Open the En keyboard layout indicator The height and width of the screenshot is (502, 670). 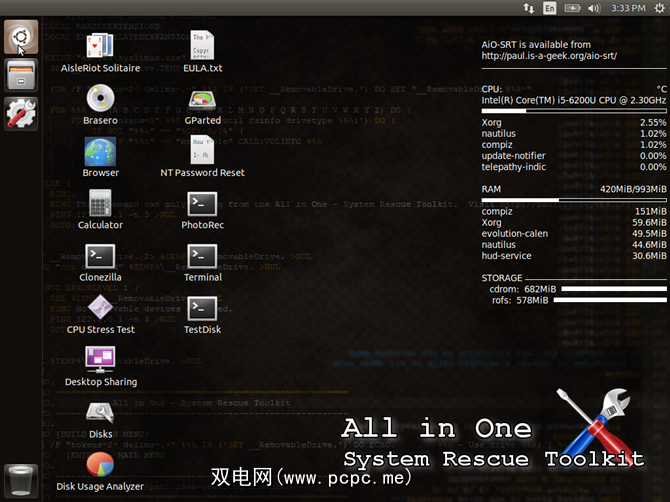[x=550, y=8]
